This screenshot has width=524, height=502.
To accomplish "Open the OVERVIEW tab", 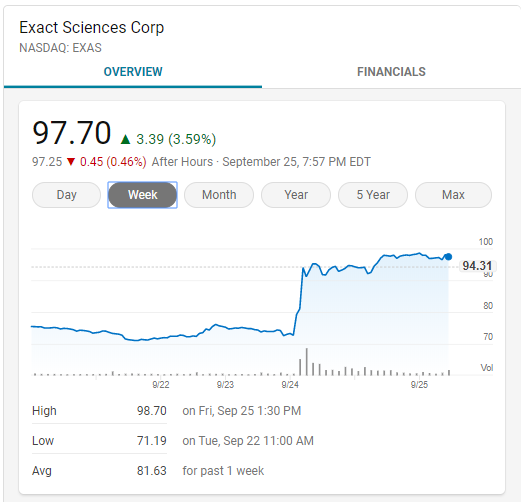I will pos(133,72).
